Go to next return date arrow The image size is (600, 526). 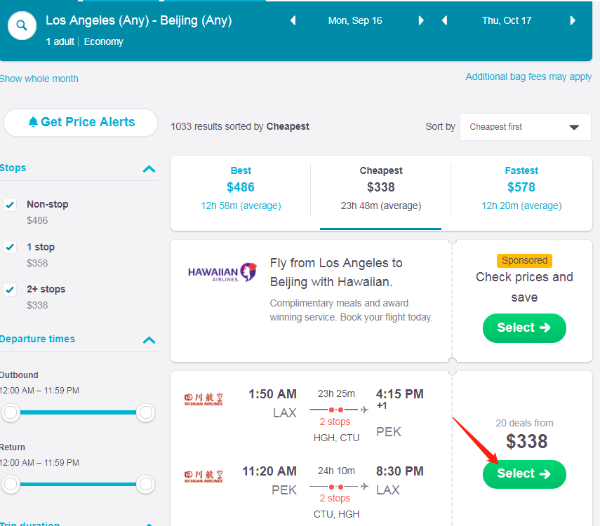point(575,20)
